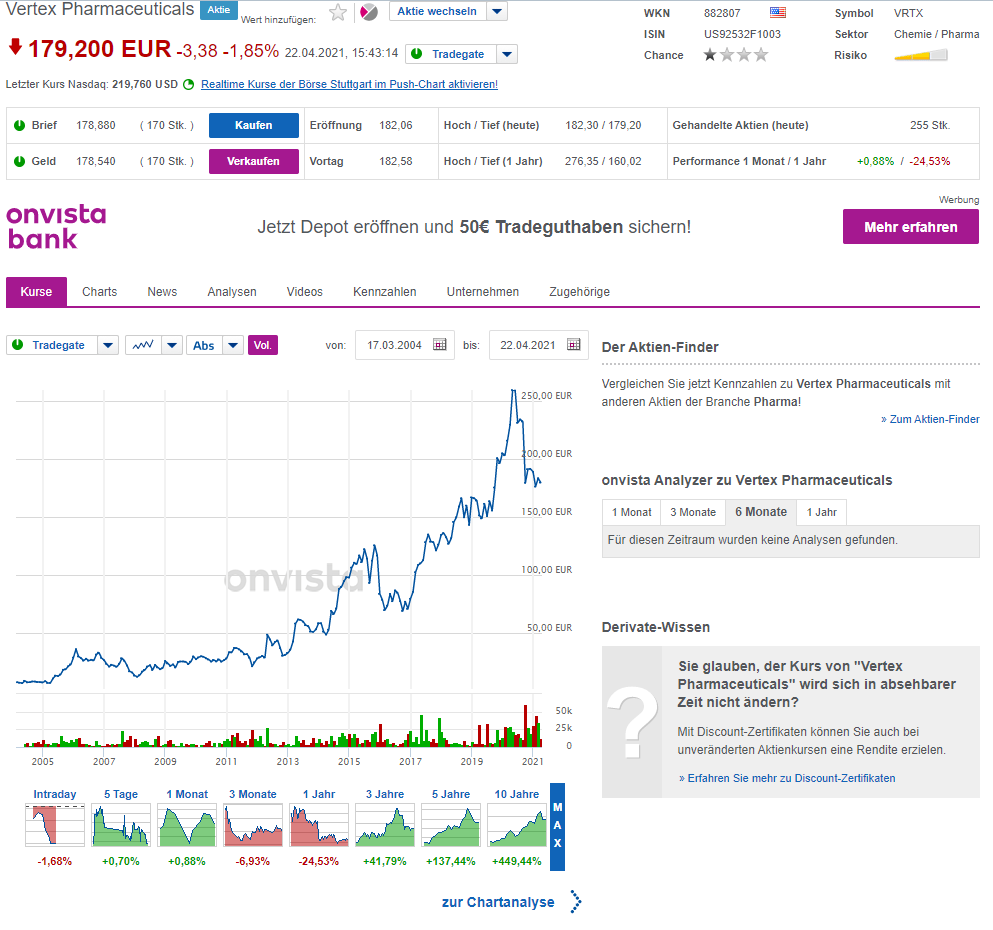This screenshot has height=930, width=993.
Task: Click the Verkaufen button
Action: point(253,161)
